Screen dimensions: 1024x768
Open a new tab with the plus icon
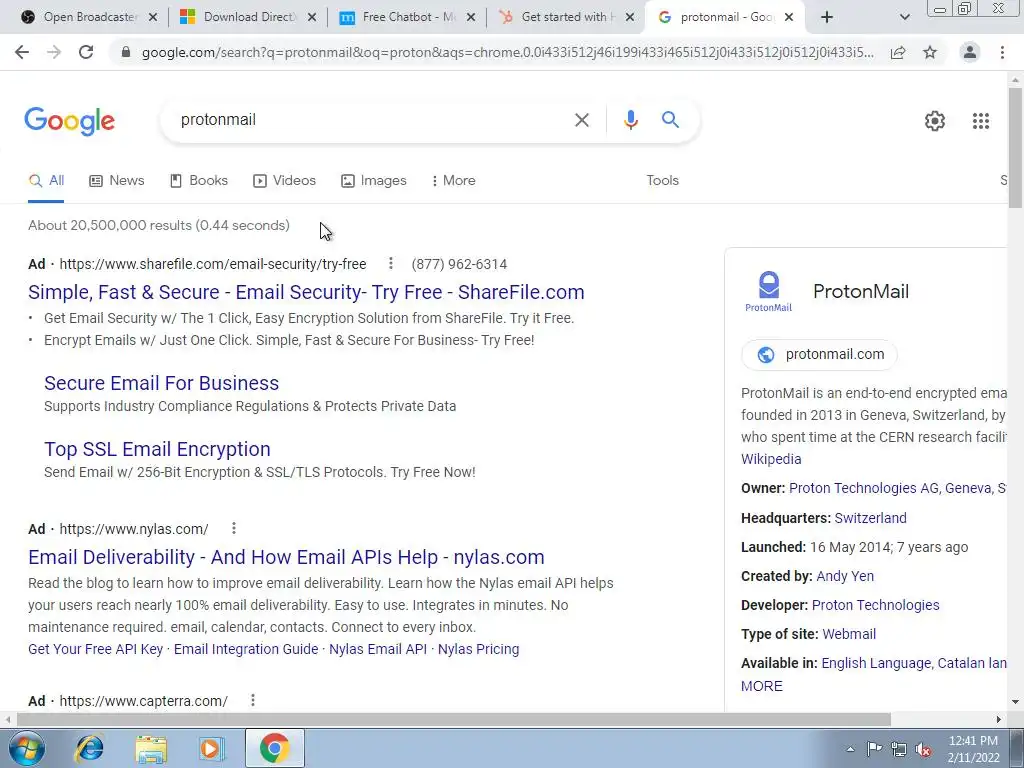point(827,17)
